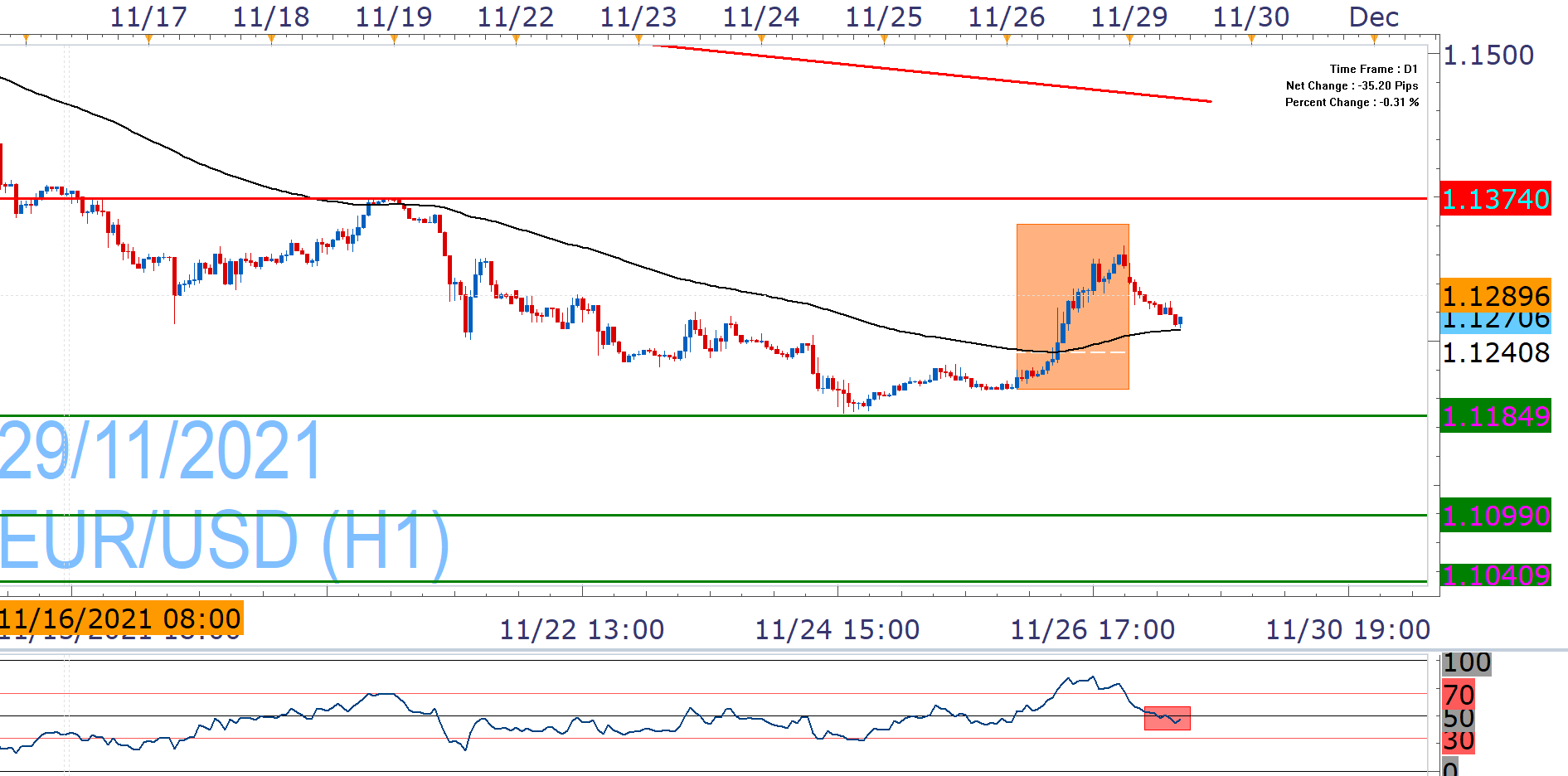Click the RSI 70 overbought level label
Image resolution: width=1568 pixels, height=776 pixels.
click(1459, 695)
